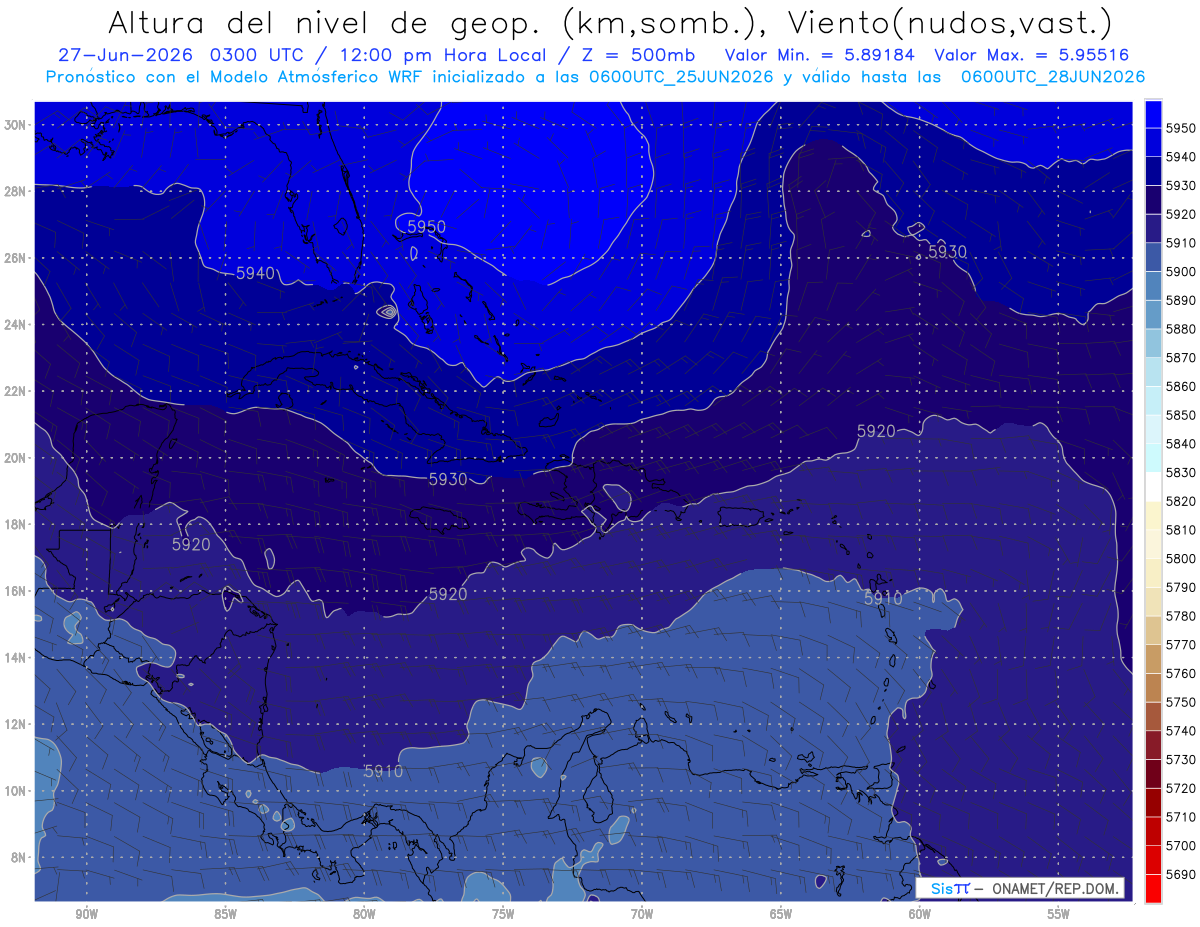Click the 10N latitude axis label
This screenshot has height=927, width=1200.
click(x=16, y=791)
